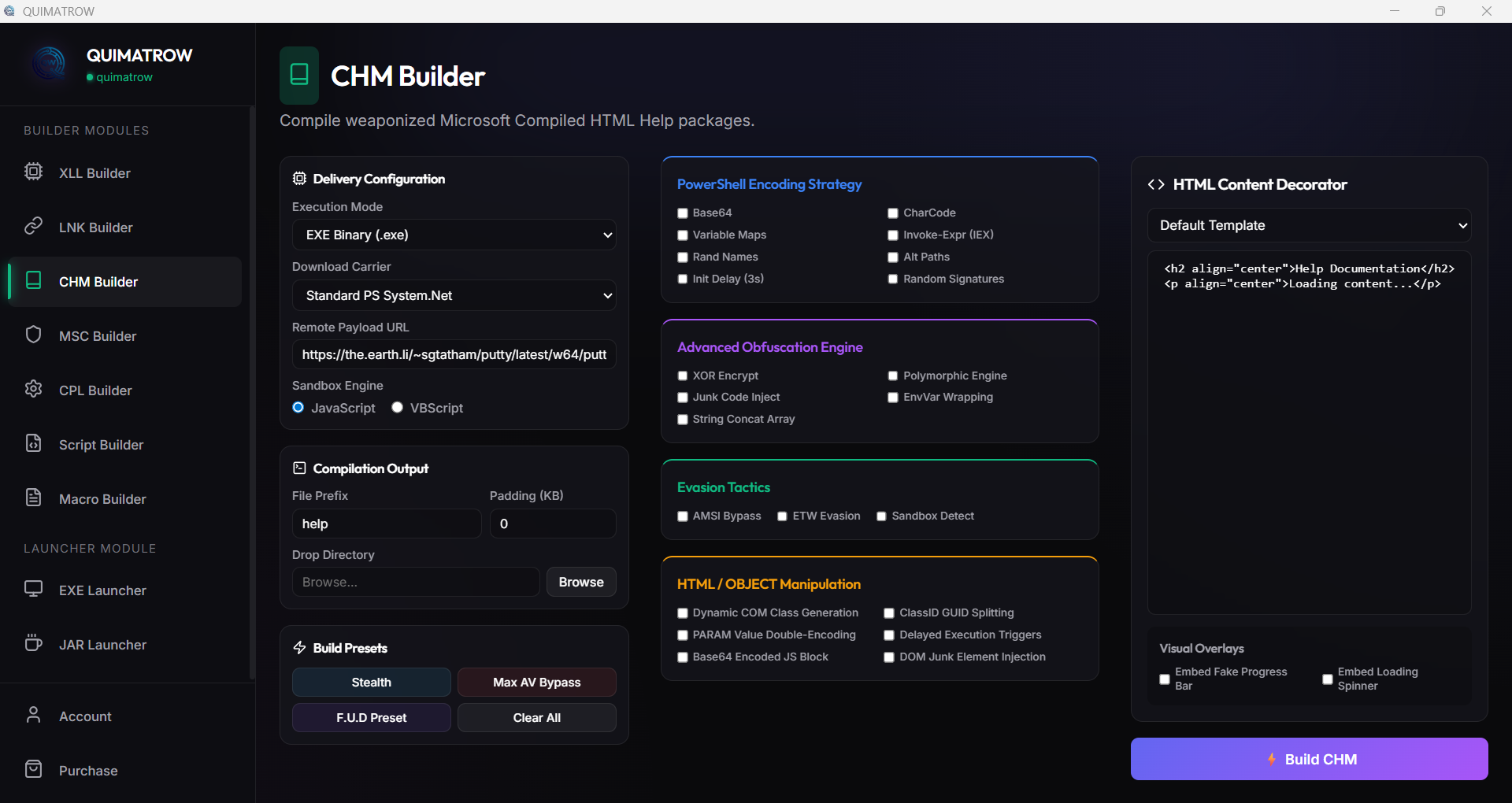
Task: Click the Purchase shopping bag icon
Action: pyautogui.click(x=33, y=769)
